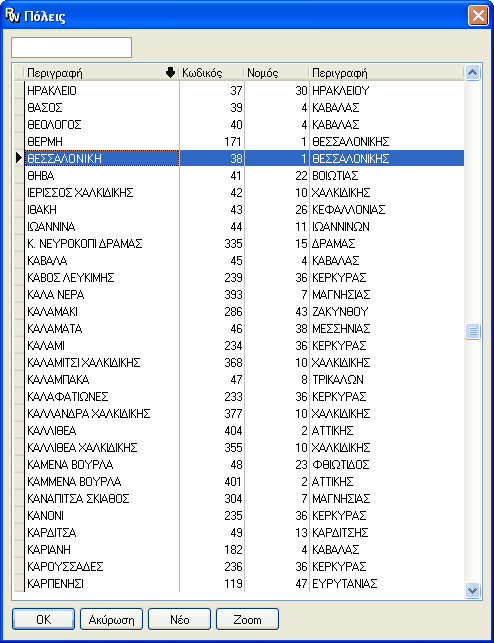Select the ΚΑΡΠΕΝΗΣΙ row
The image size is (494, 643).
click(x=244, y=583)
